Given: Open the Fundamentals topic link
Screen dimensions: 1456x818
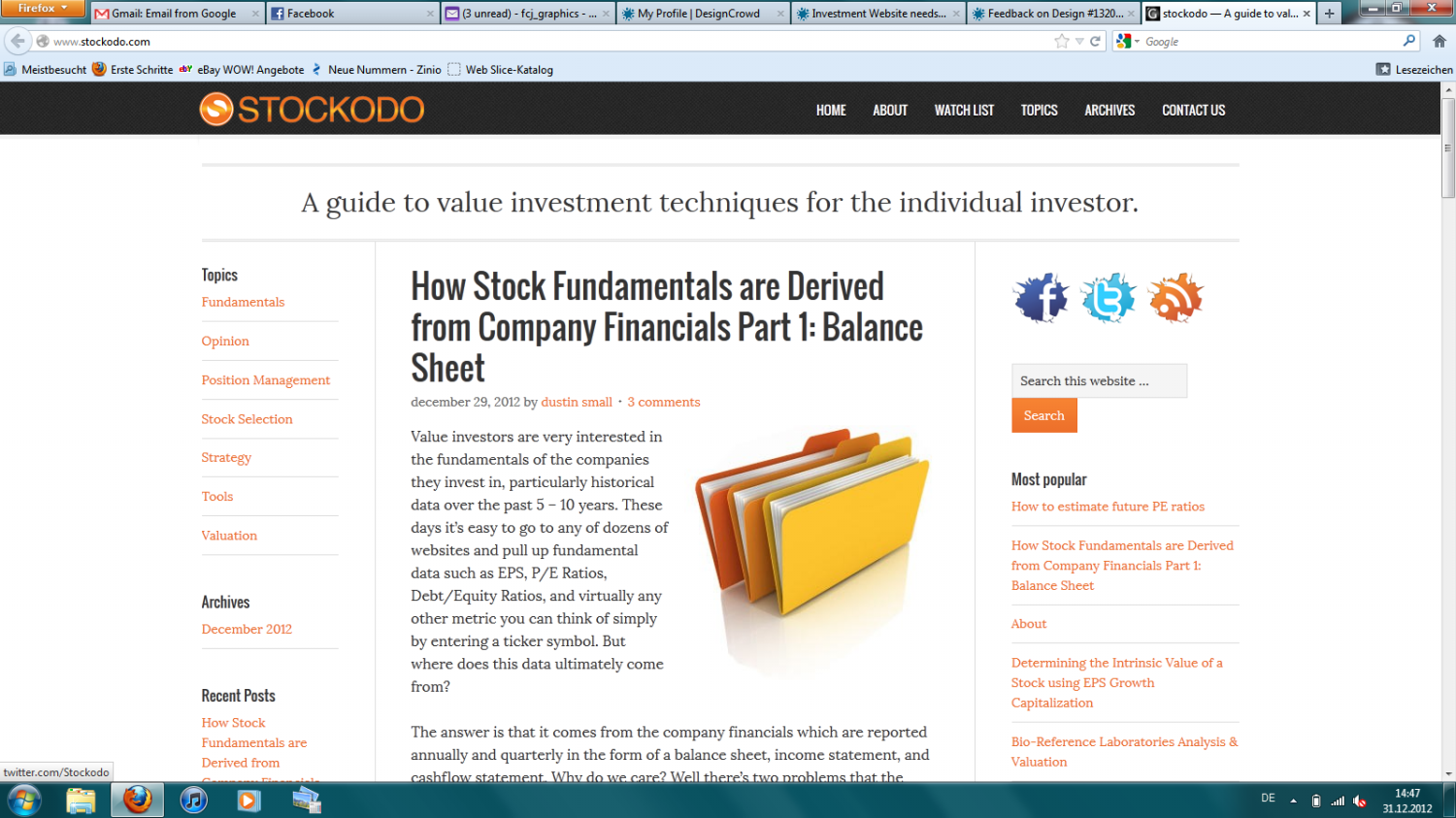Looking at the screenshot, I should click(x=243, y=302).
